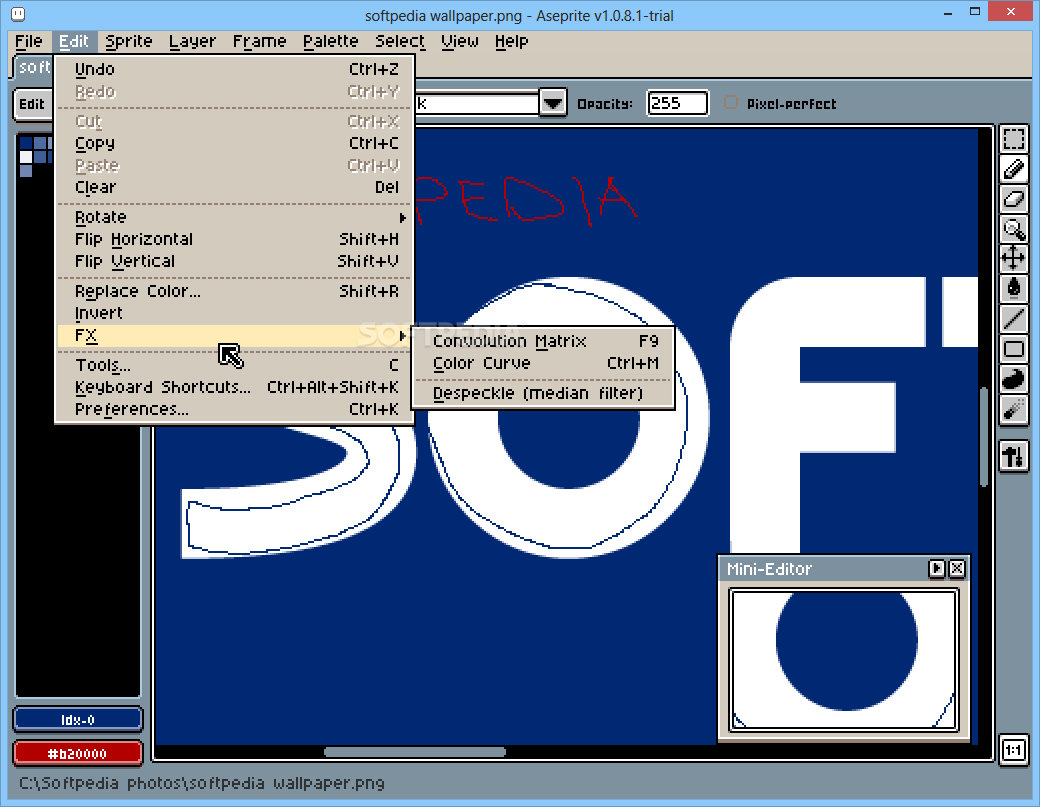Open the Palette menu
The image size is (1040, 807).
point(330,41)
